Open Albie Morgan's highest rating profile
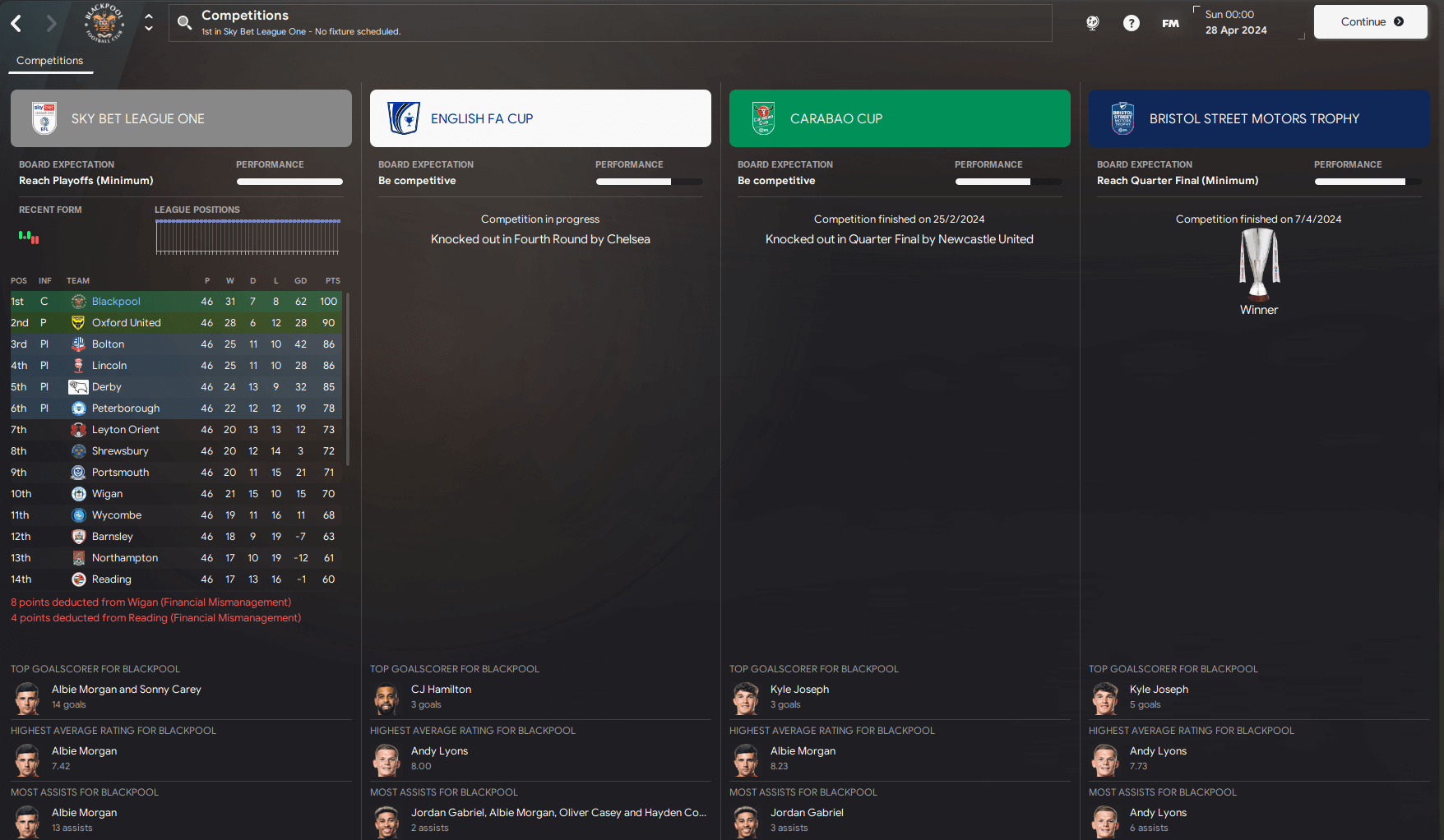Viewport: 1444px width, 840px height. coord(84,751)
